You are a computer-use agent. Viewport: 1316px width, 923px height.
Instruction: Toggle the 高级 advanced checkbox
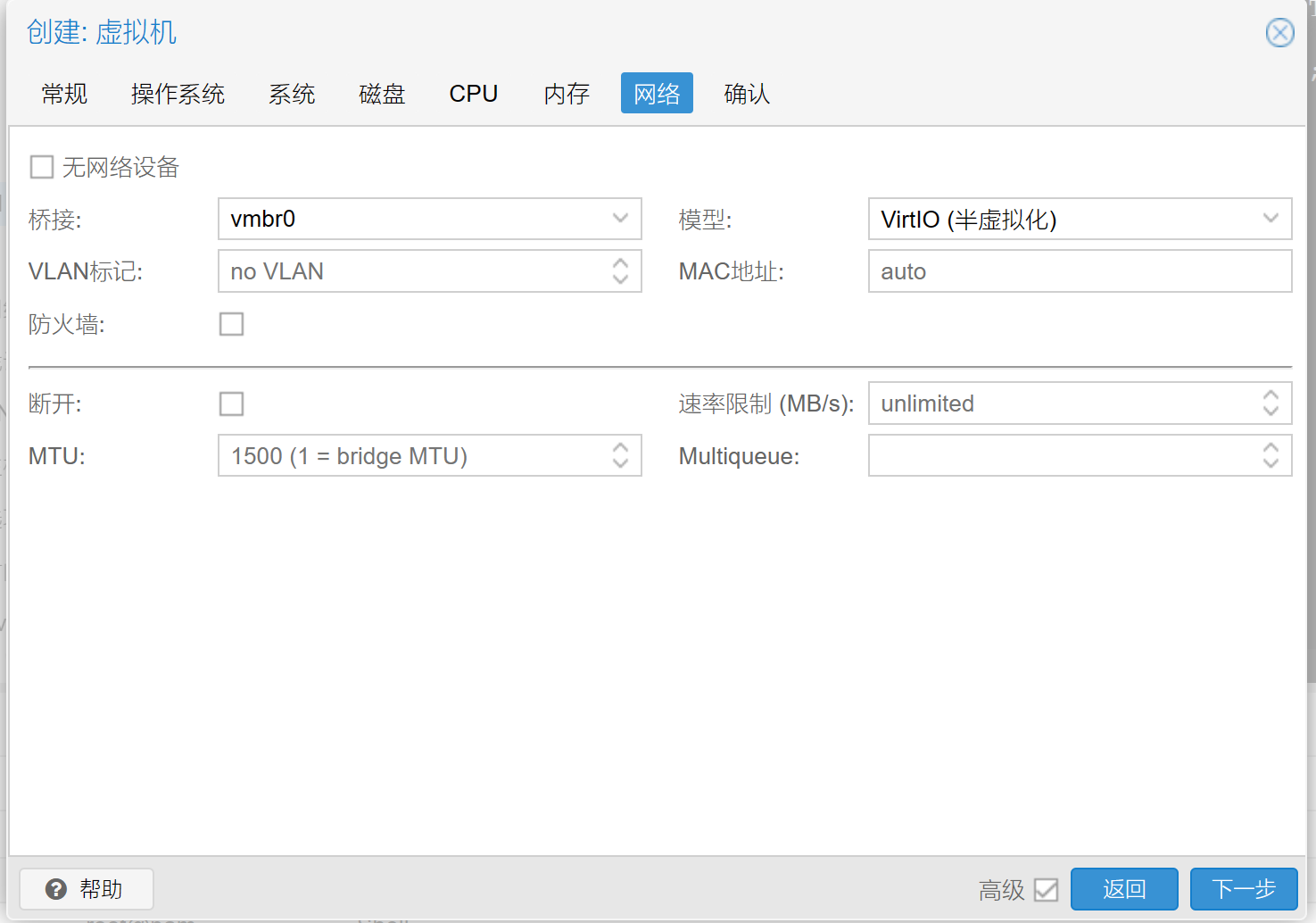pos(1046,890)
